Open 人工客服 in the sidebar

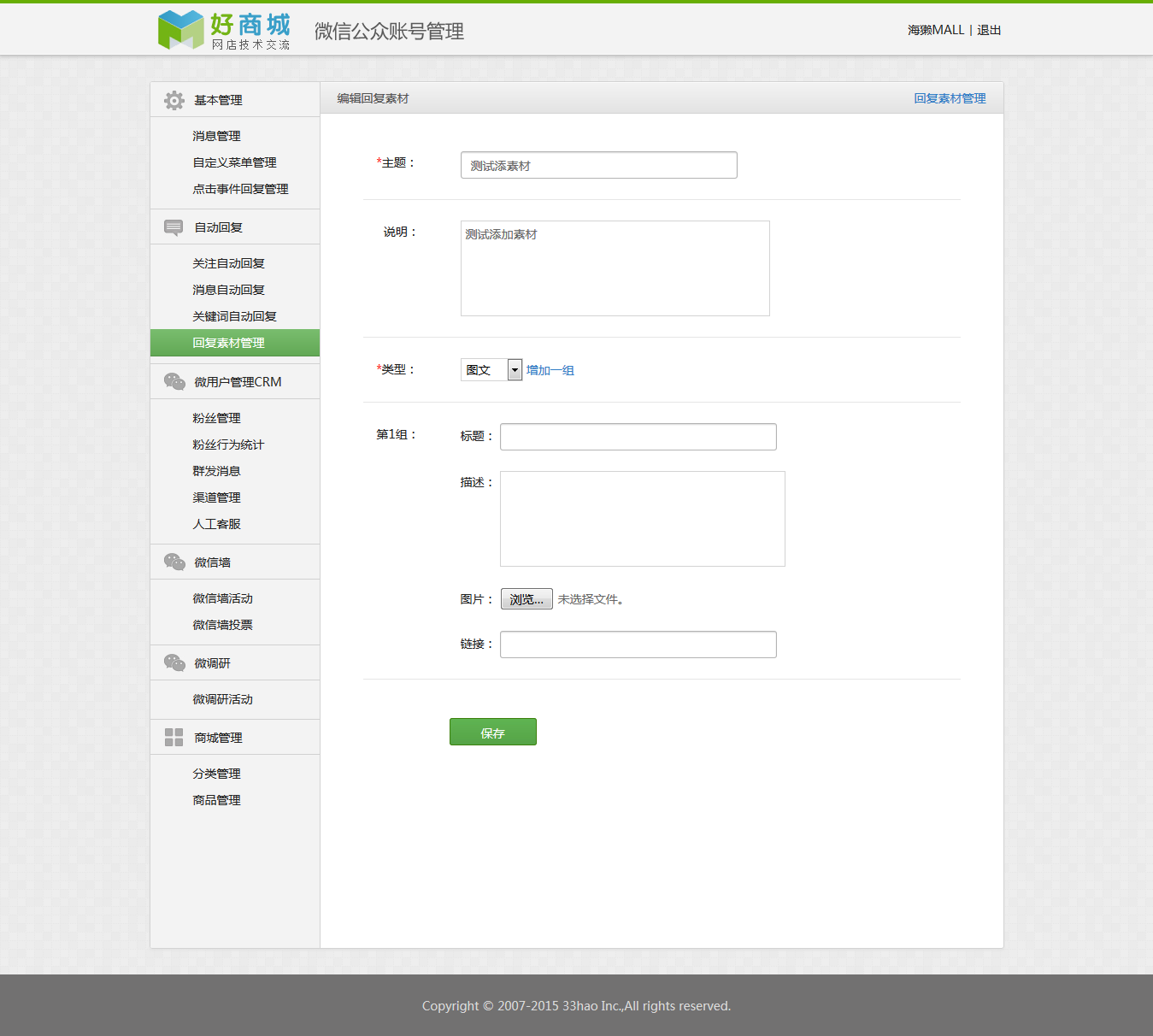pyautogui.click(x=216, y=524)
